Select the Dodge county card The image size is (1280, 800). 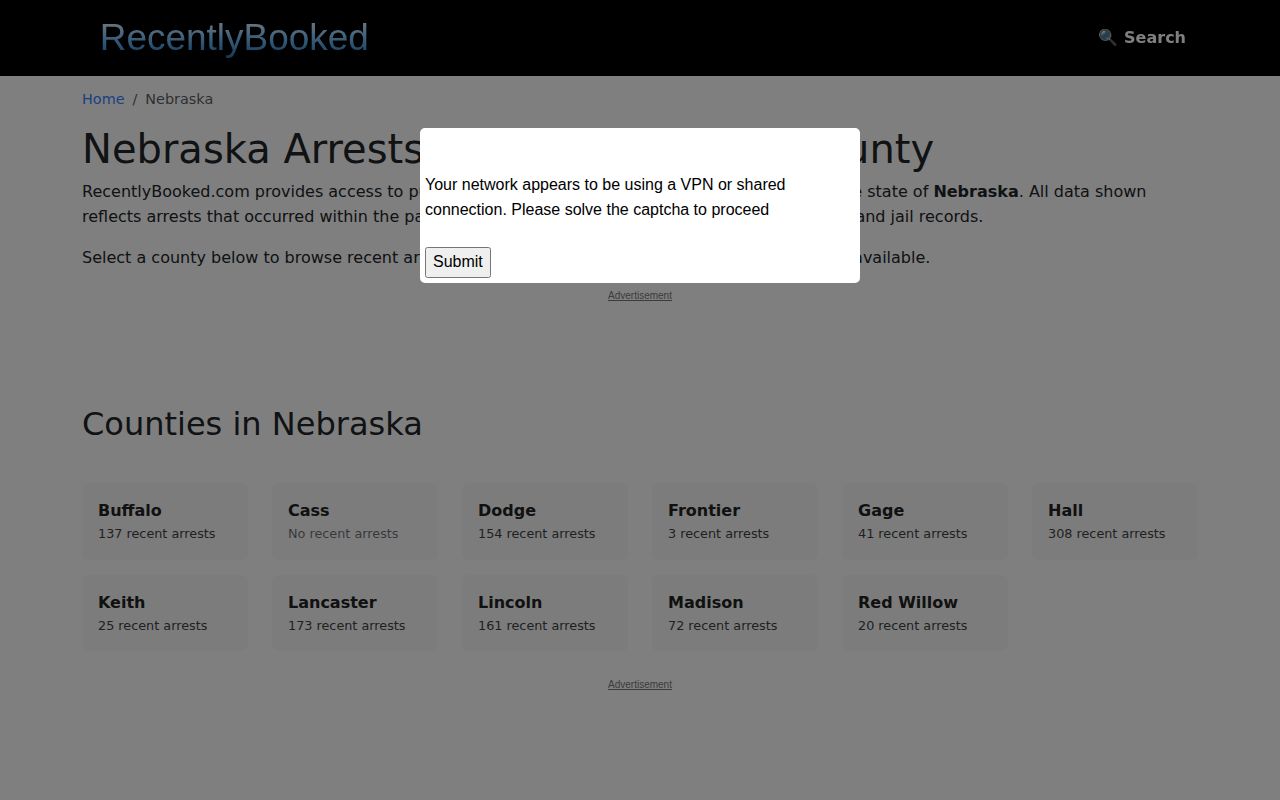(545, 521)
